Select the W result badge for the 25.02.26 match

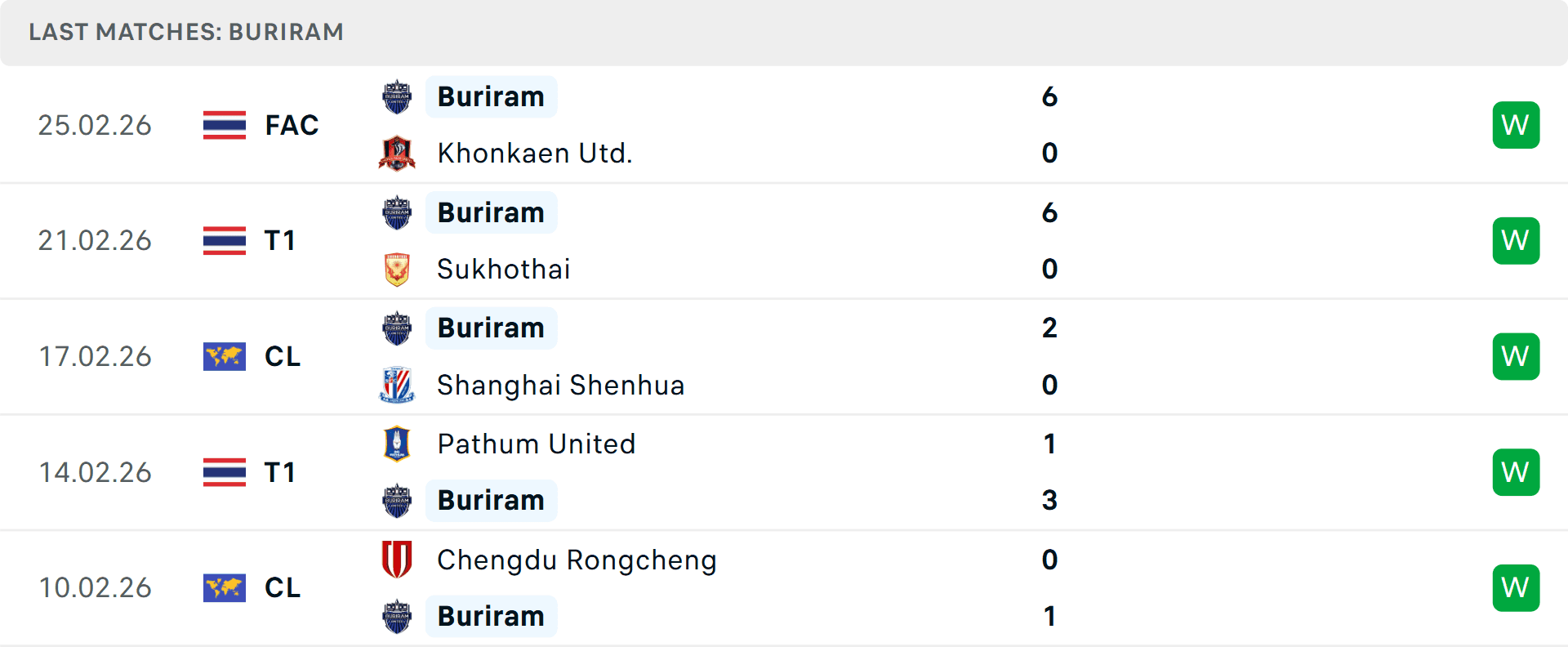[1516, 124]
